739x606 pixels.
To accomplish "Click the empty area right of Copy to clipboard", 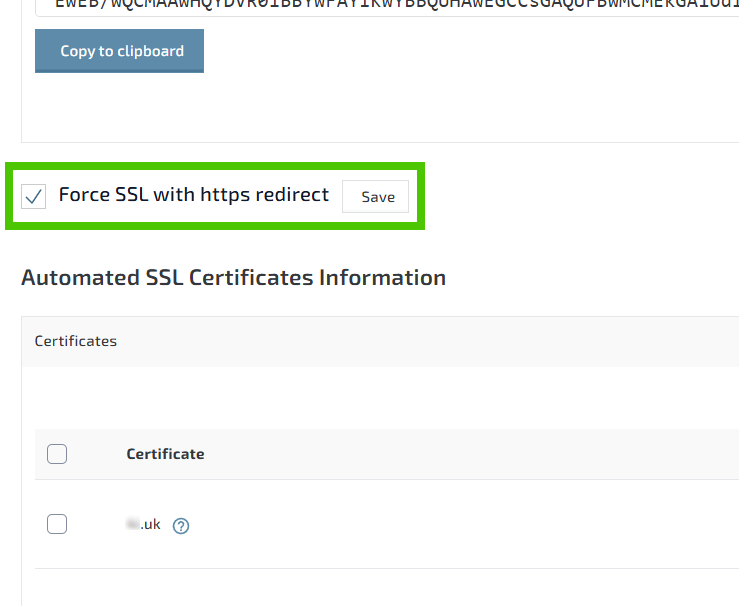I will 450,52.
